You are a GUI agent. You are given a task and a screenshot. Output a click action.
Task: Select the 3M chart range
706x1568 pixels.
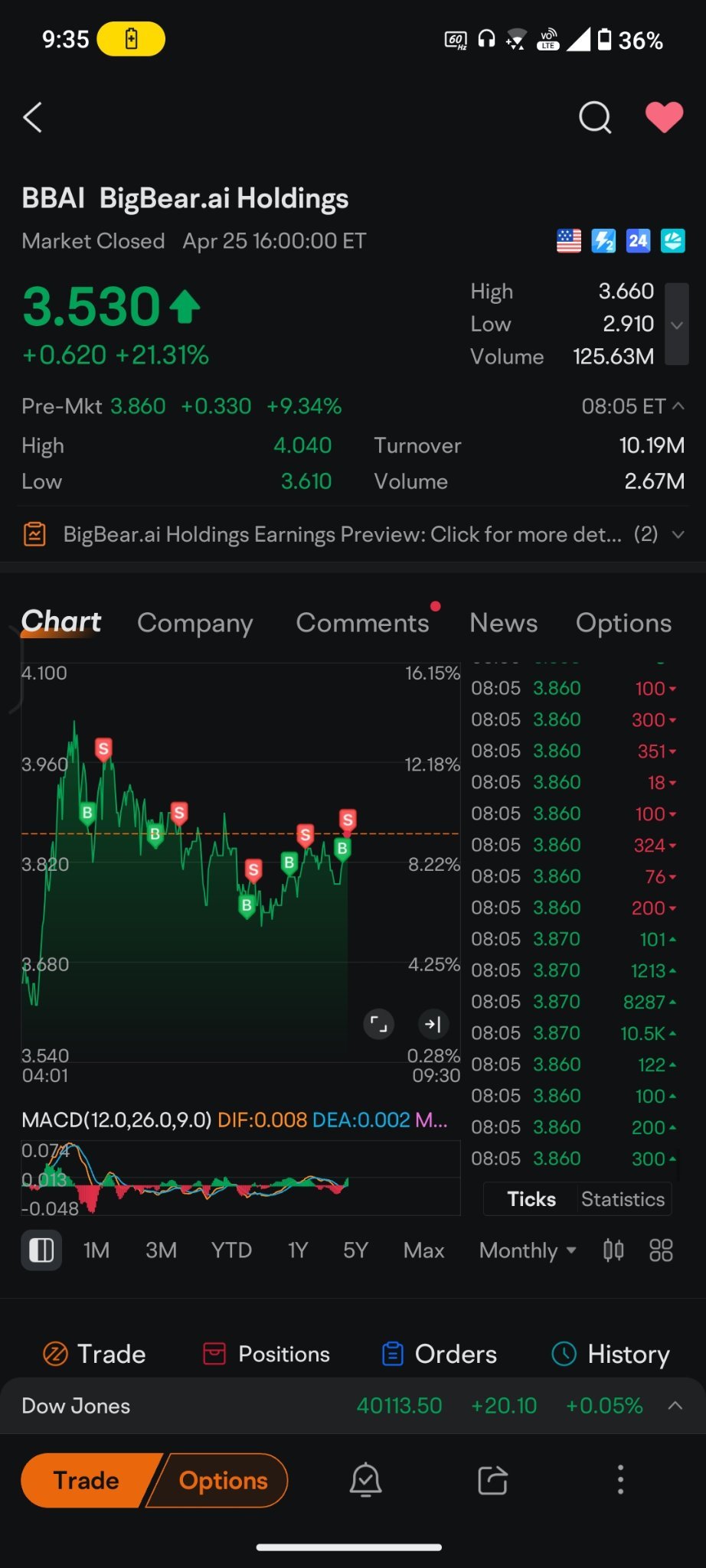coord(162,1250)
